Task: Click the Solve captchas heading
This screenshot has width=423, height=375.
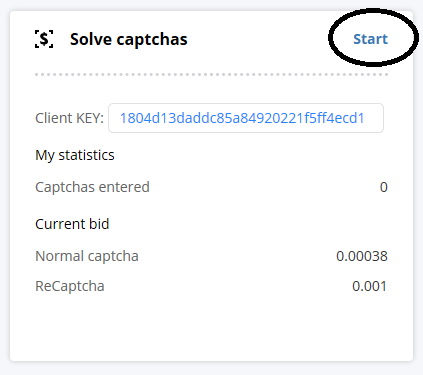Action: click(129, 39)
